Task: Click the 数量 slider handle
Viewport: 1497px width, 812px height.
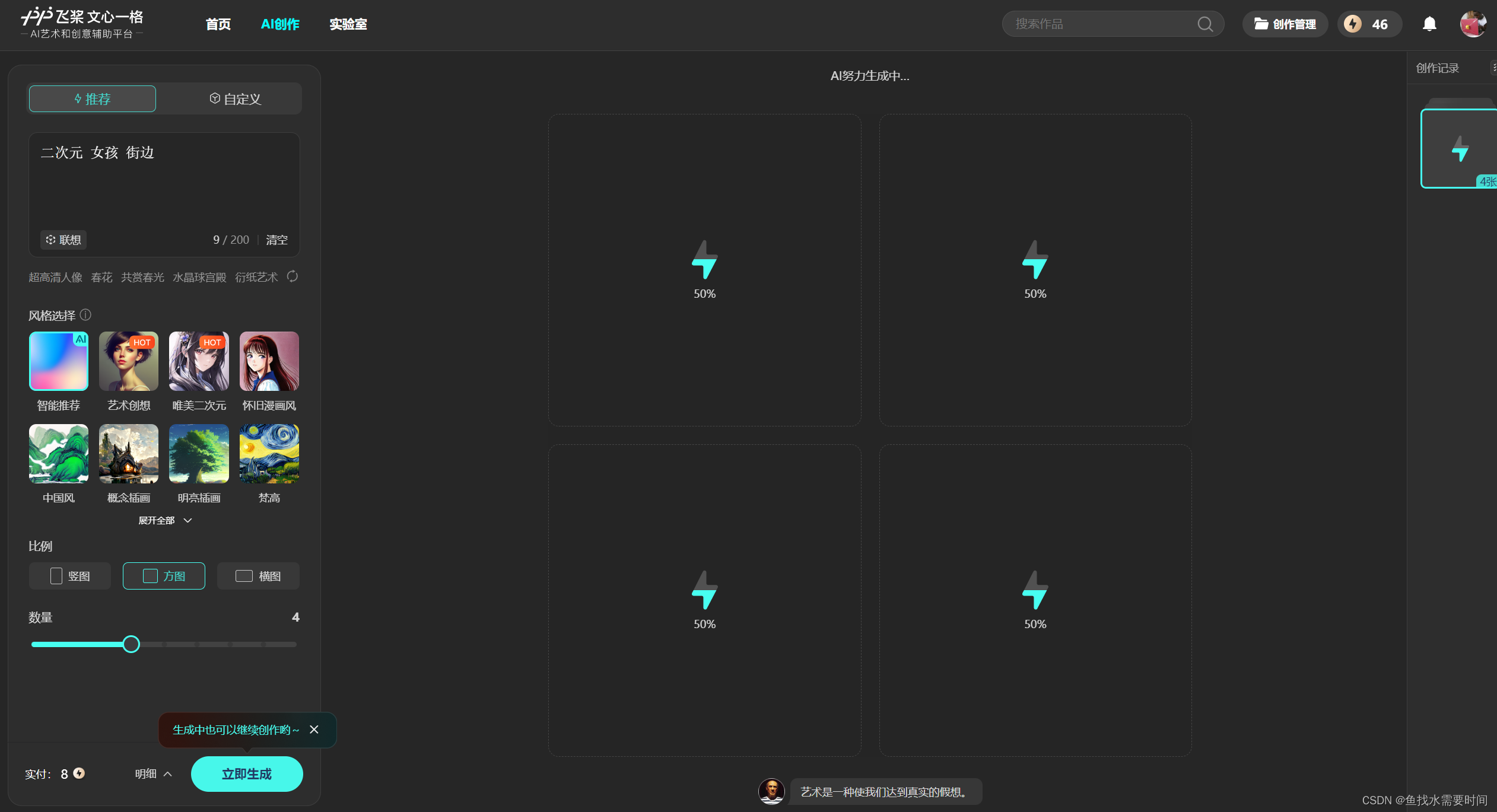Action: pos(131,644)
